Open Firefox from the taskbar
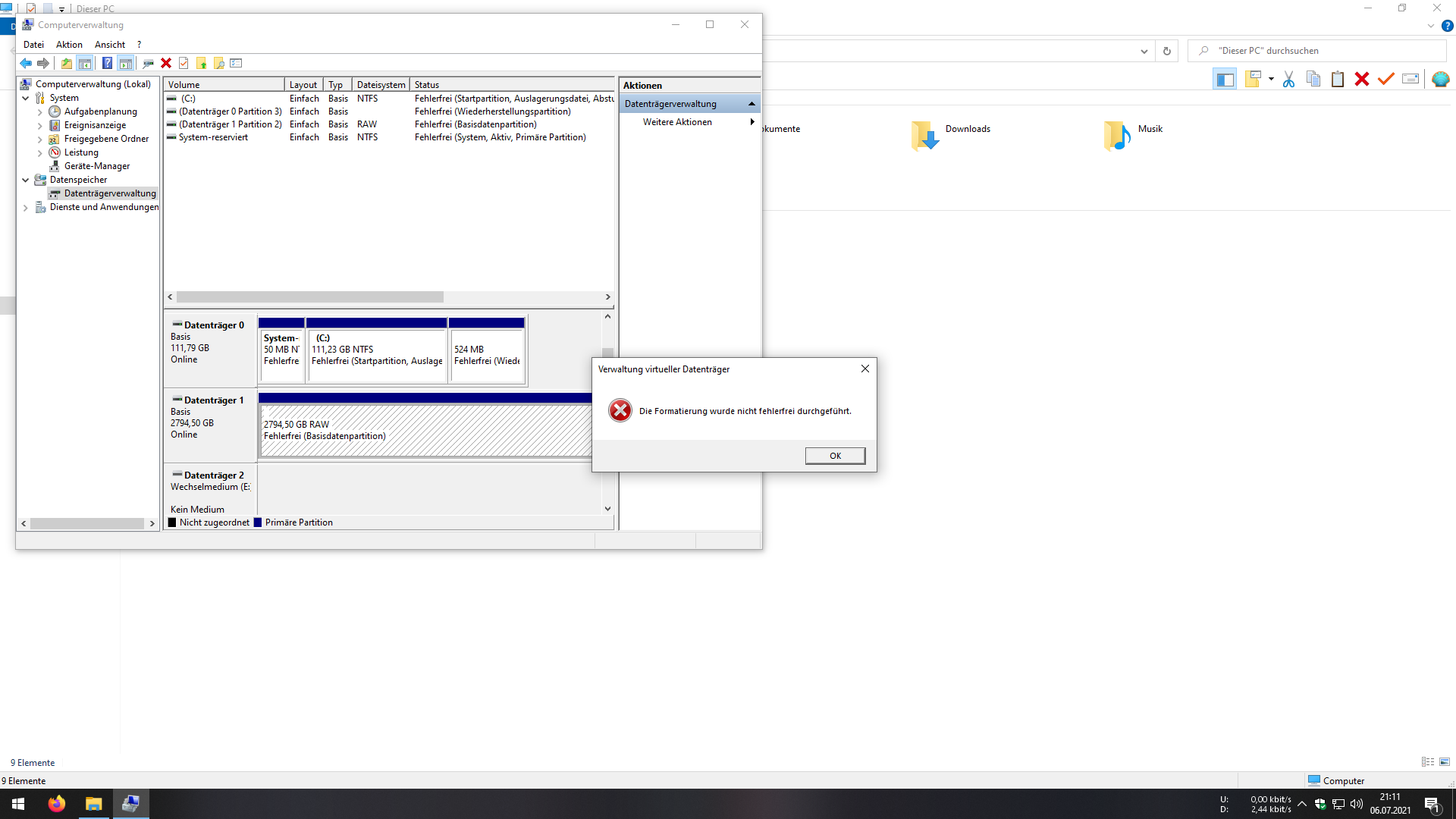The width and height of the screenshot is (1456, 819). click(56, 804)
